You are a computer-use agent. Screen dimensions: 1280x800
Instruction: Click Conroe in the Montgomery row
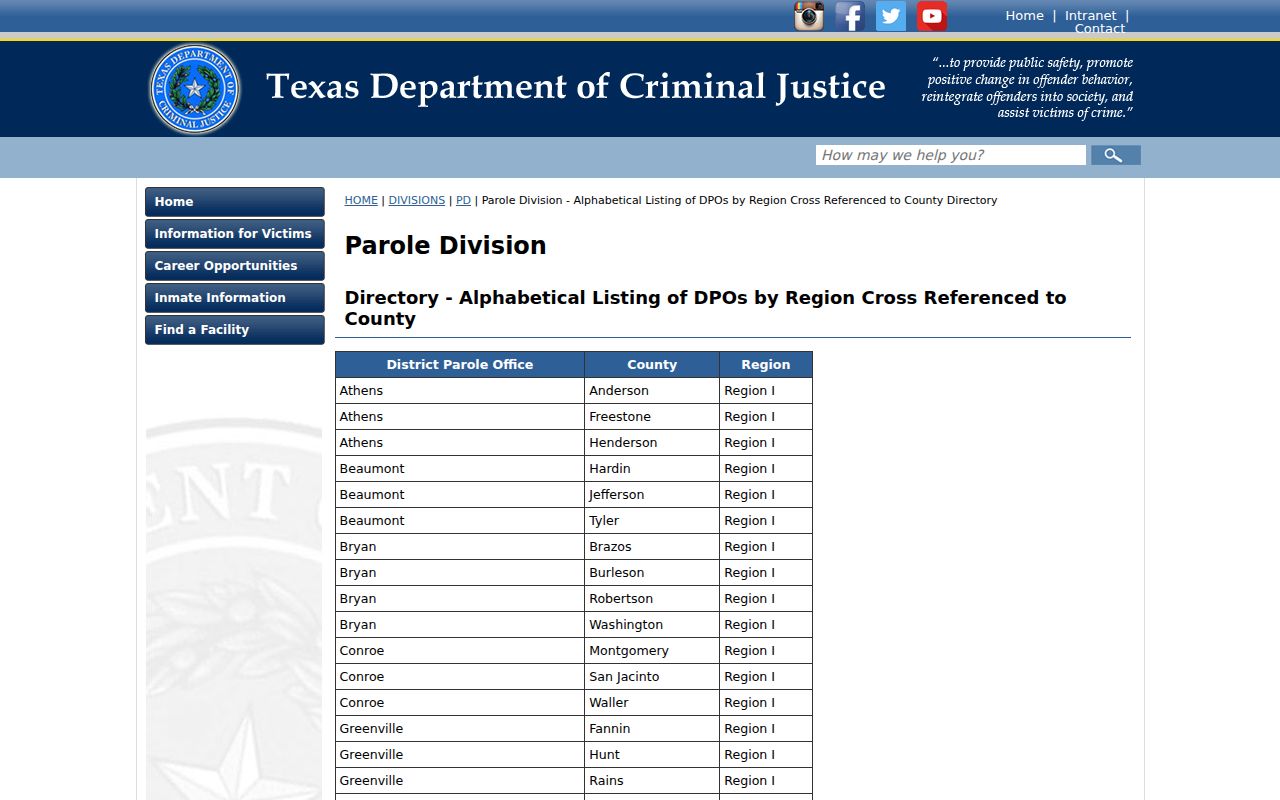(460, 651)
